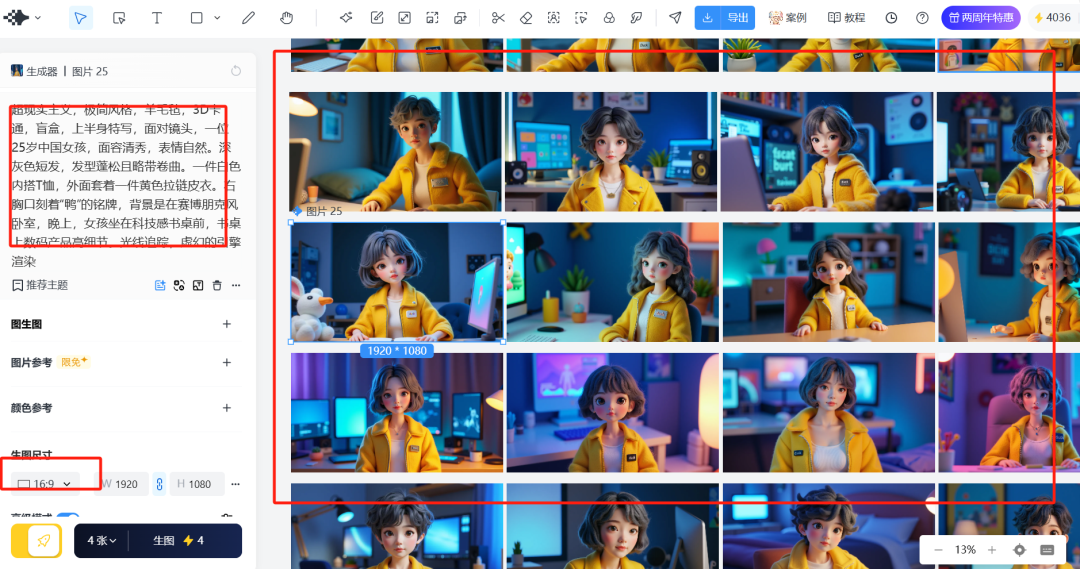Open the keyboard shortcuts icon
The height and width of the screenshot is (569, 1080).
[x=1047, y=550]
